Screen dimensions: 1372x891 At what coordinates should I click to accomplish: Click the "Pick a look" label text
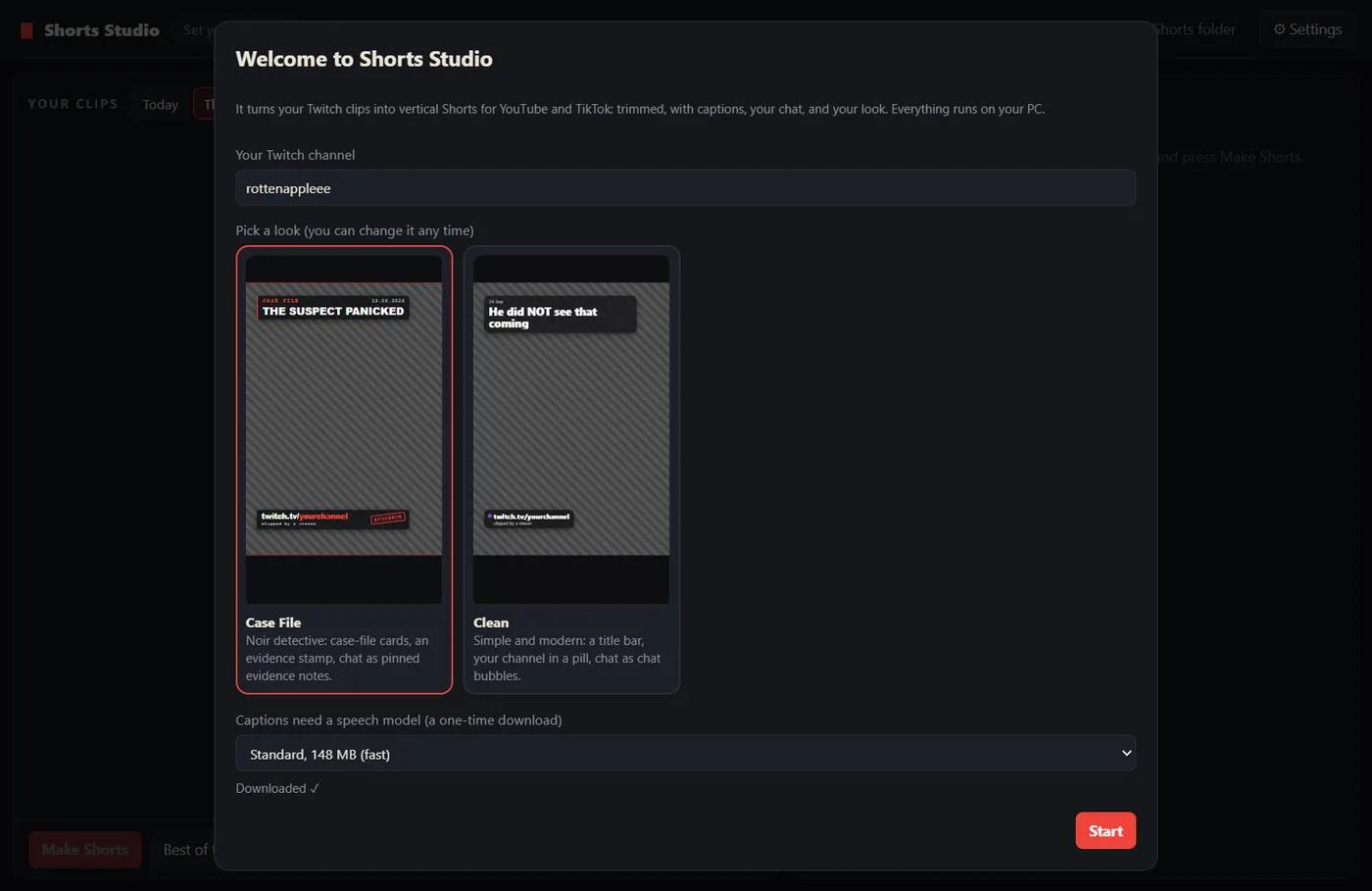(355, 230)
